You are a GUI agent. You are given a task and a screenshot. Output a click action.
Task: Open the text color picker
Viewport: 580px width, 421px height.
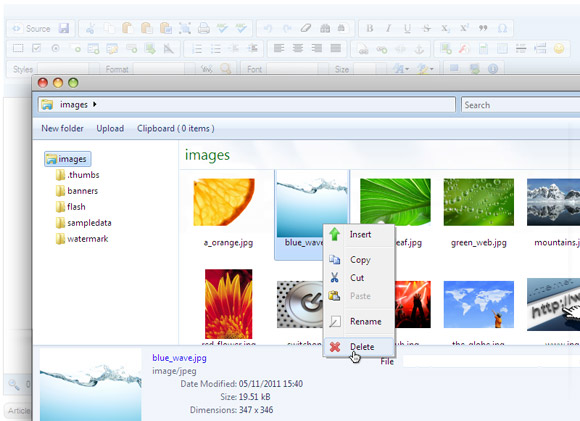point(401,69)
